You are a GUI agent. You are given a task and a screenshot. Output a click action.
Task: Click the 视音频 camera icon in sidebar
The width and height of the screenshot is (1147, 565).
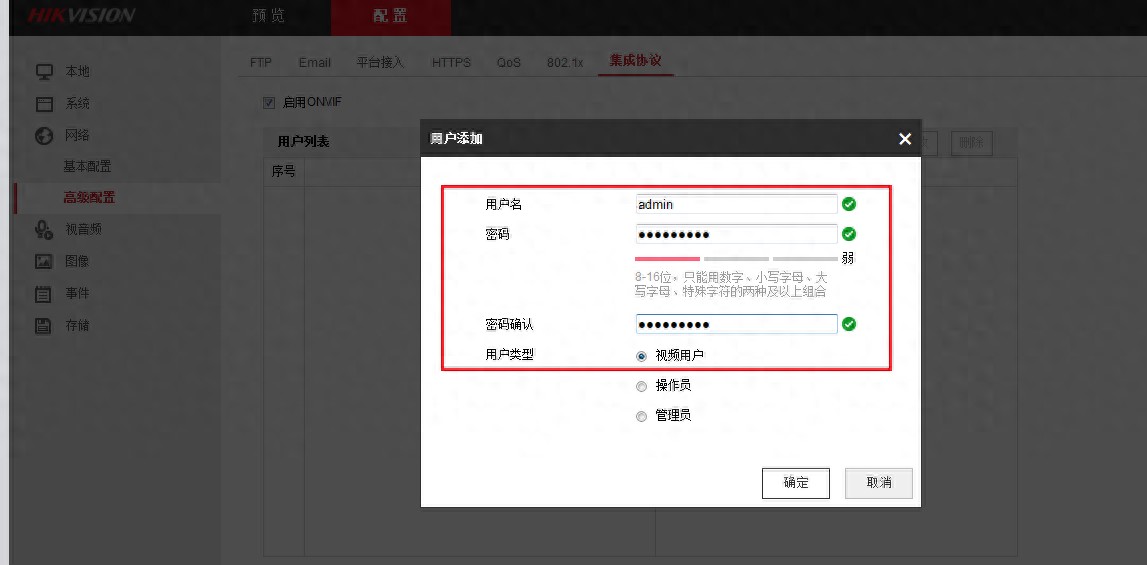44,230
